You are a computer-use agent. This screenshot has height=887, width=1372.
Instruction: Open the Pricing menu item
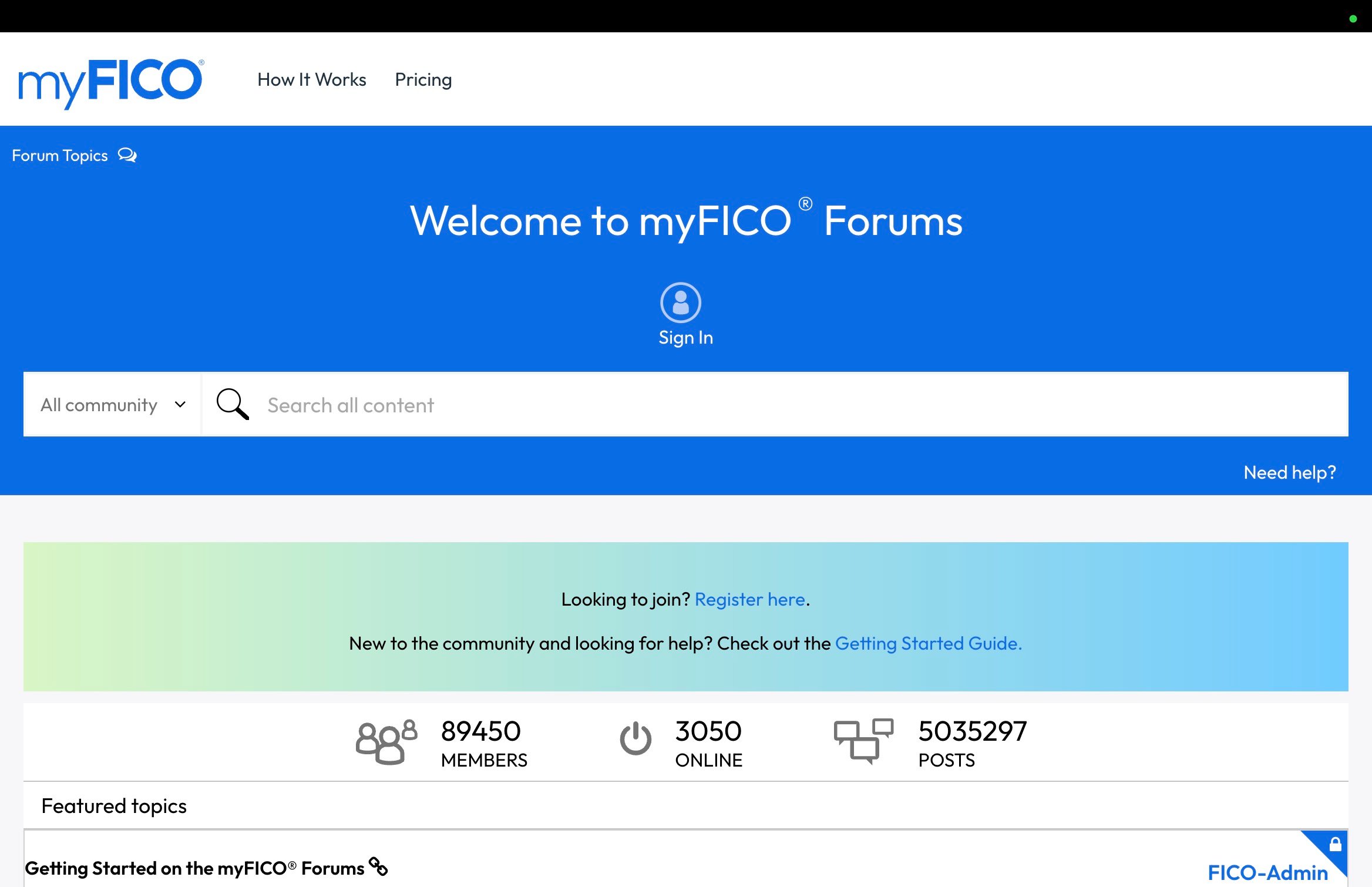click(x=423, y=80)
